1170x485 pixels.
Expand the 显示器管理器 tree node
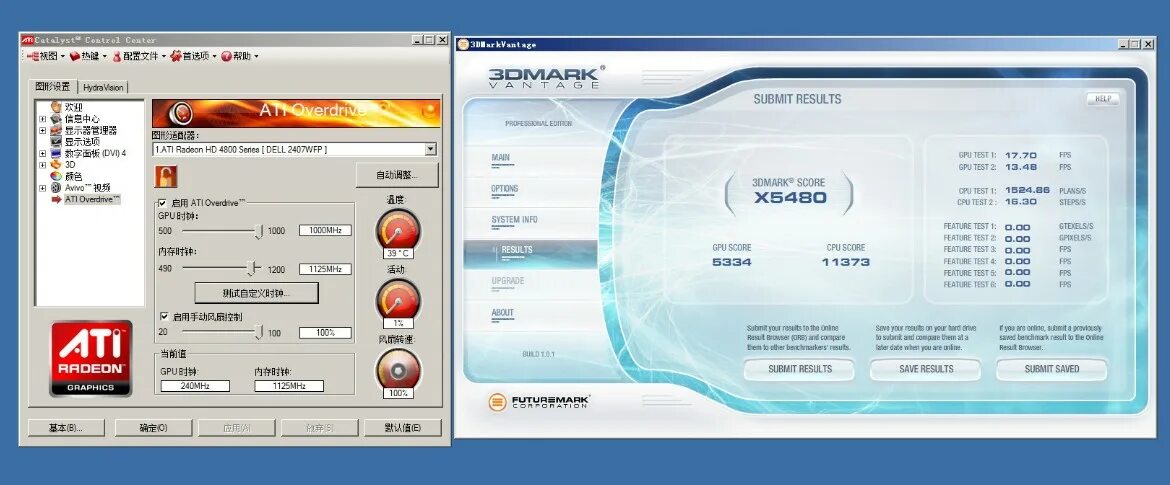coord(43,130)
